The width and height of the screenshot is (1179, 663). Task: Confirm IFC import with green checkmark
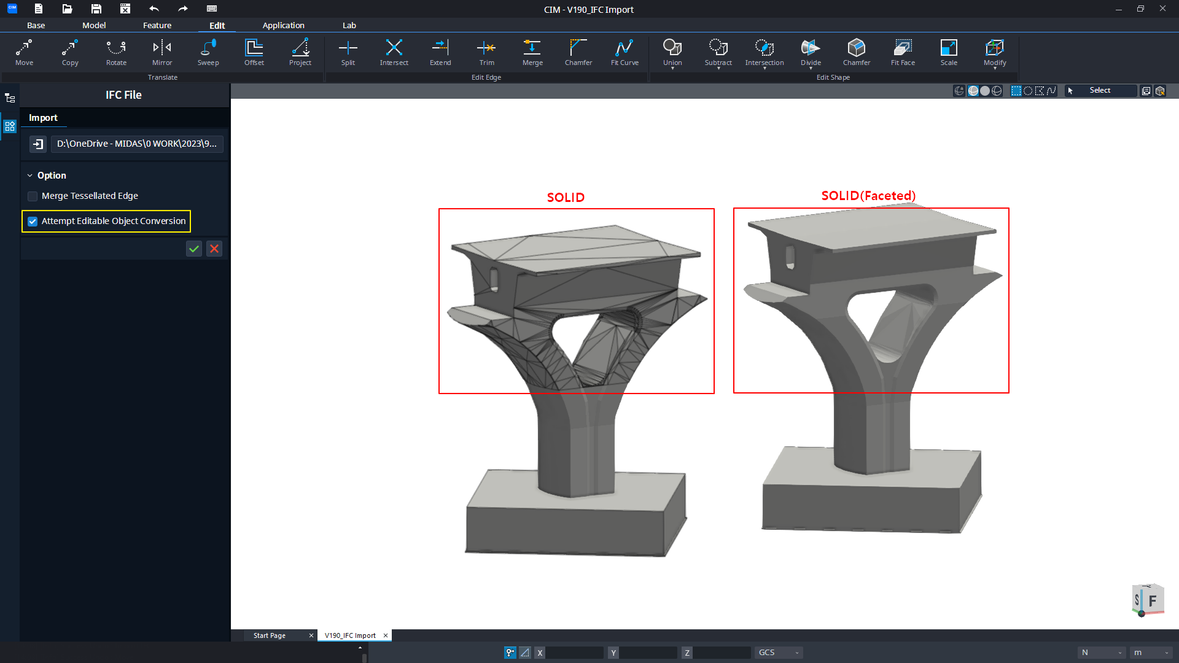(194, 249)
